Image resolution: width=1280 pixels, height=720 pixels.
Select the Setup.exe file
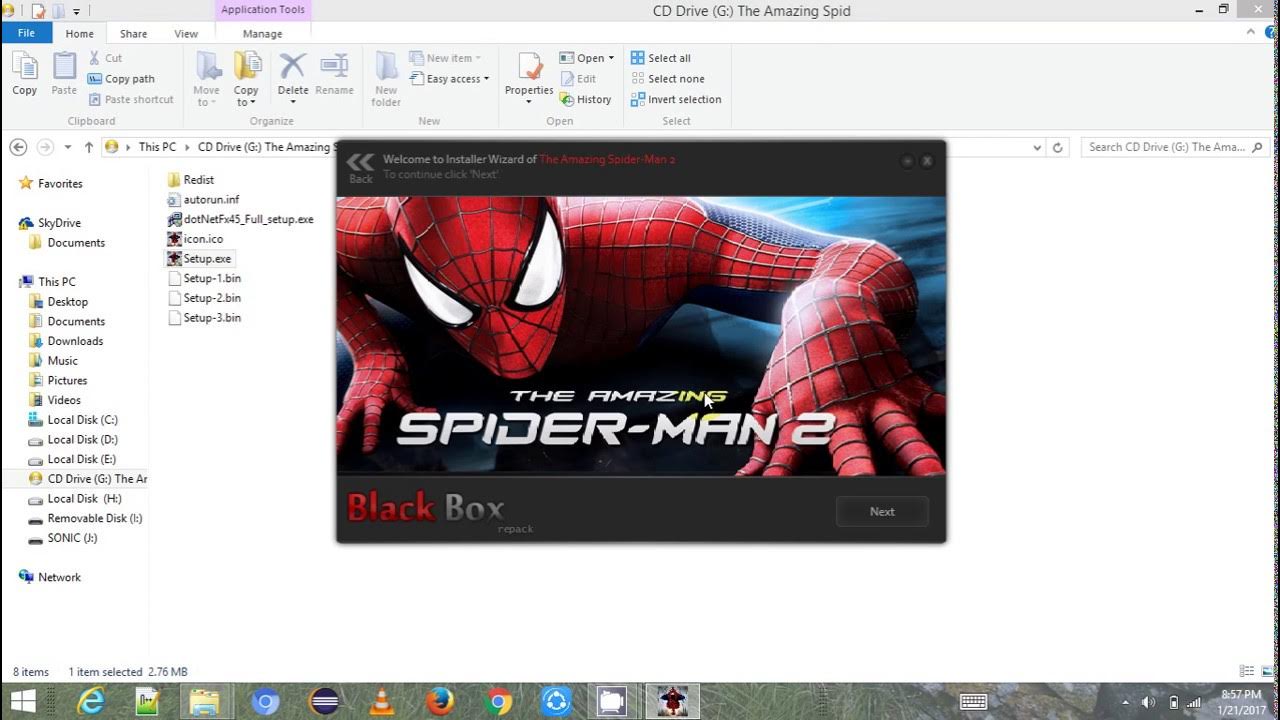(x=199, y=258)
